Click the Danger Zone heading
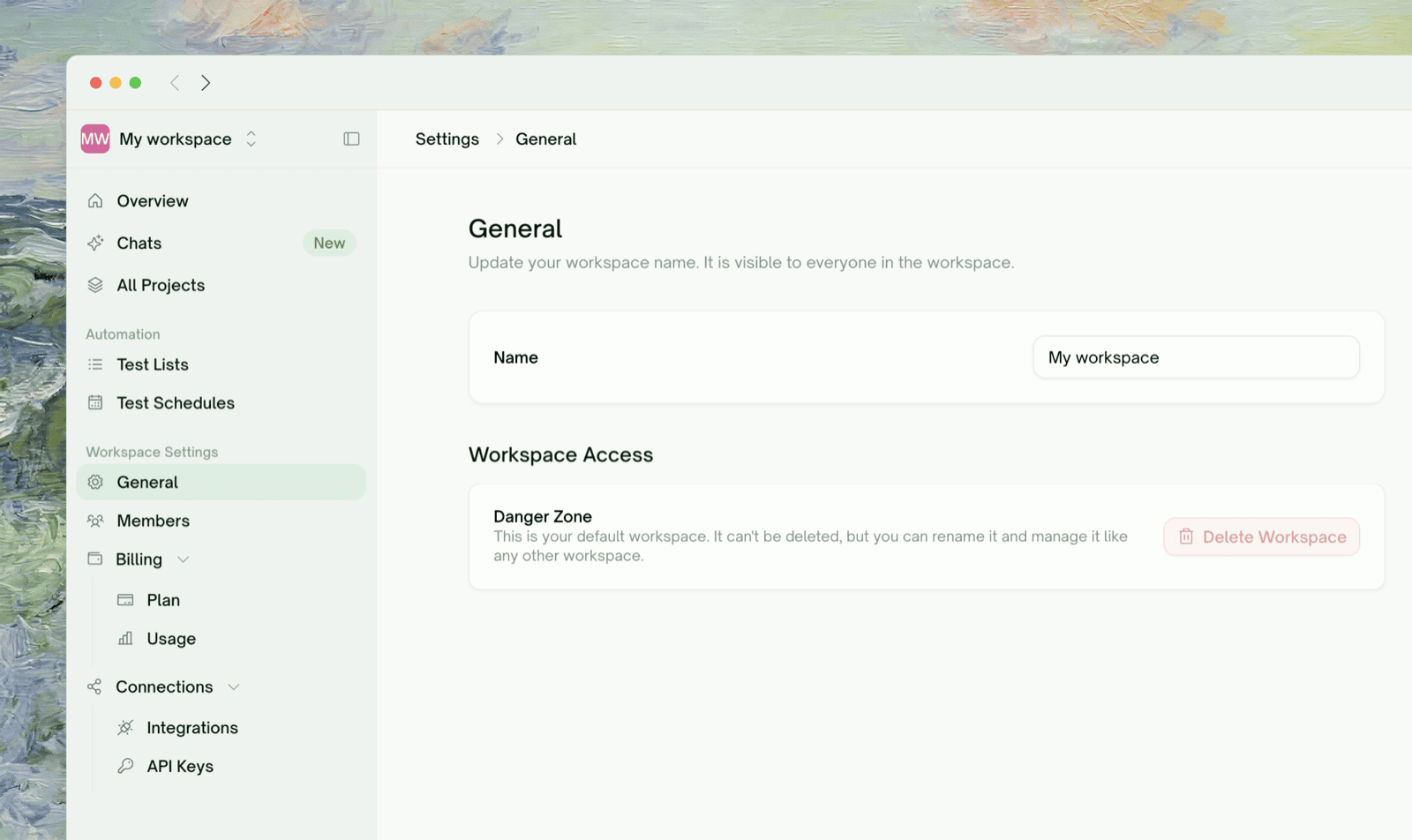The height and width of the screenshot is (840, 1412). tap(543, 516)
